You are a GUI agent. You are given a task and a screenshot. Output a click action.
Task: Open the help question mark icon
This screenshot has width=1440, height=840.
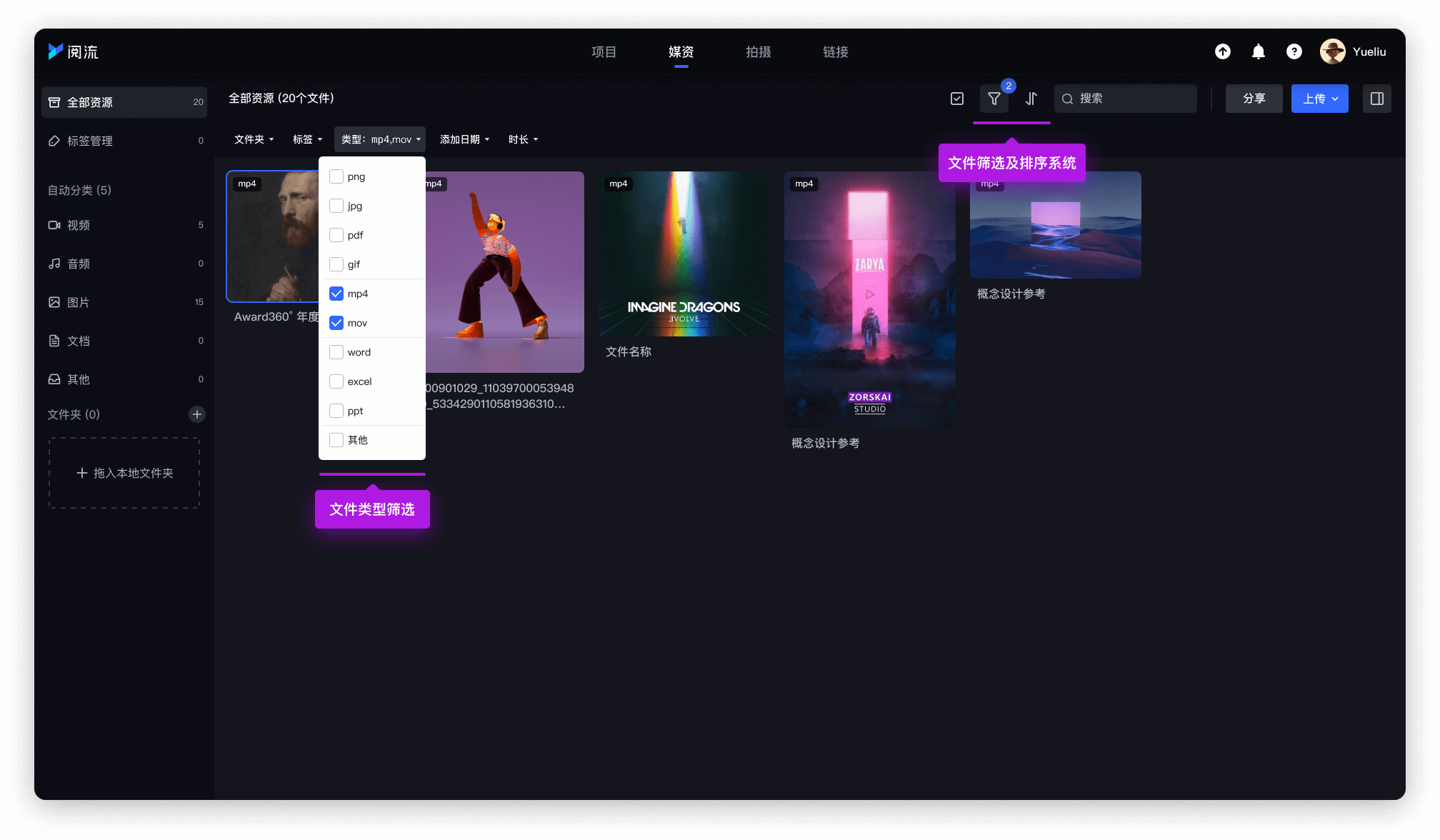[x=1294, y=51]
